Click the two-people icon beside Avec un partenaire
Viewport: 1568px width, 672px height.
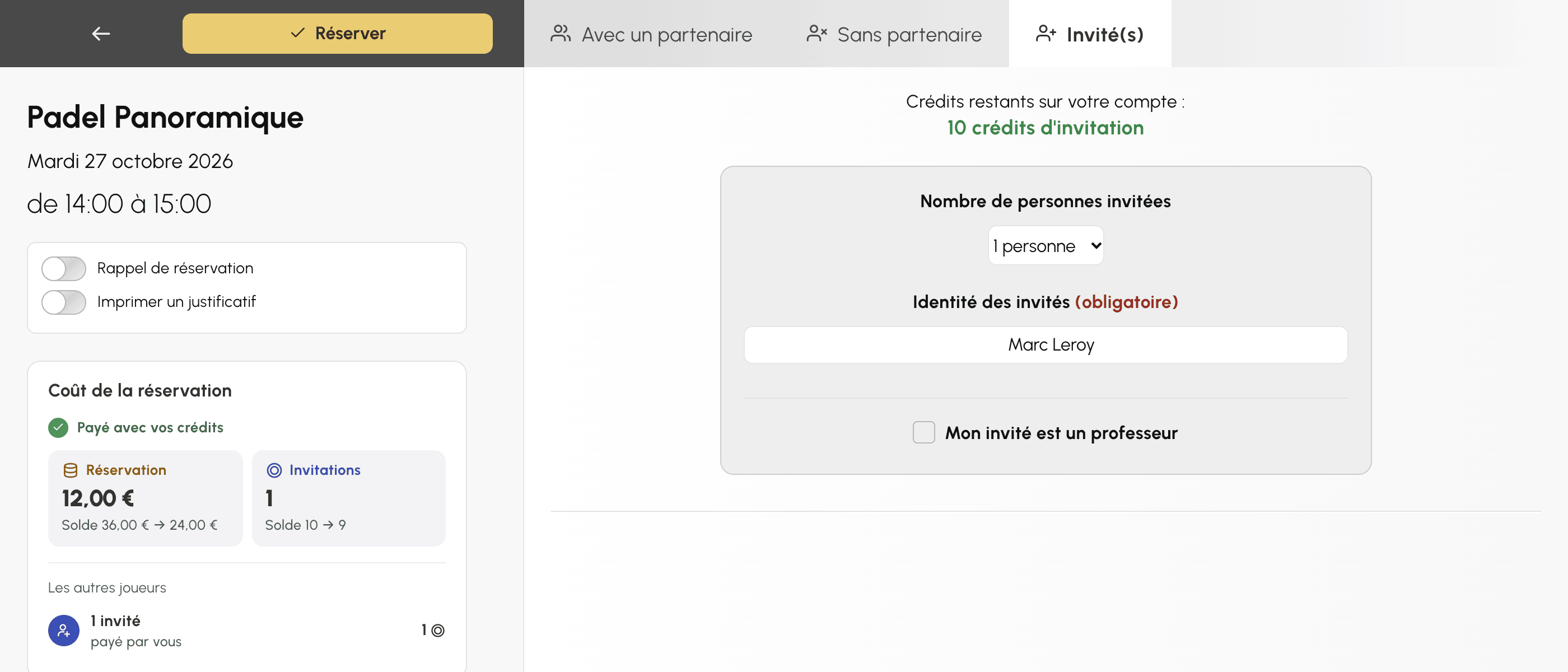coord(561,34)
